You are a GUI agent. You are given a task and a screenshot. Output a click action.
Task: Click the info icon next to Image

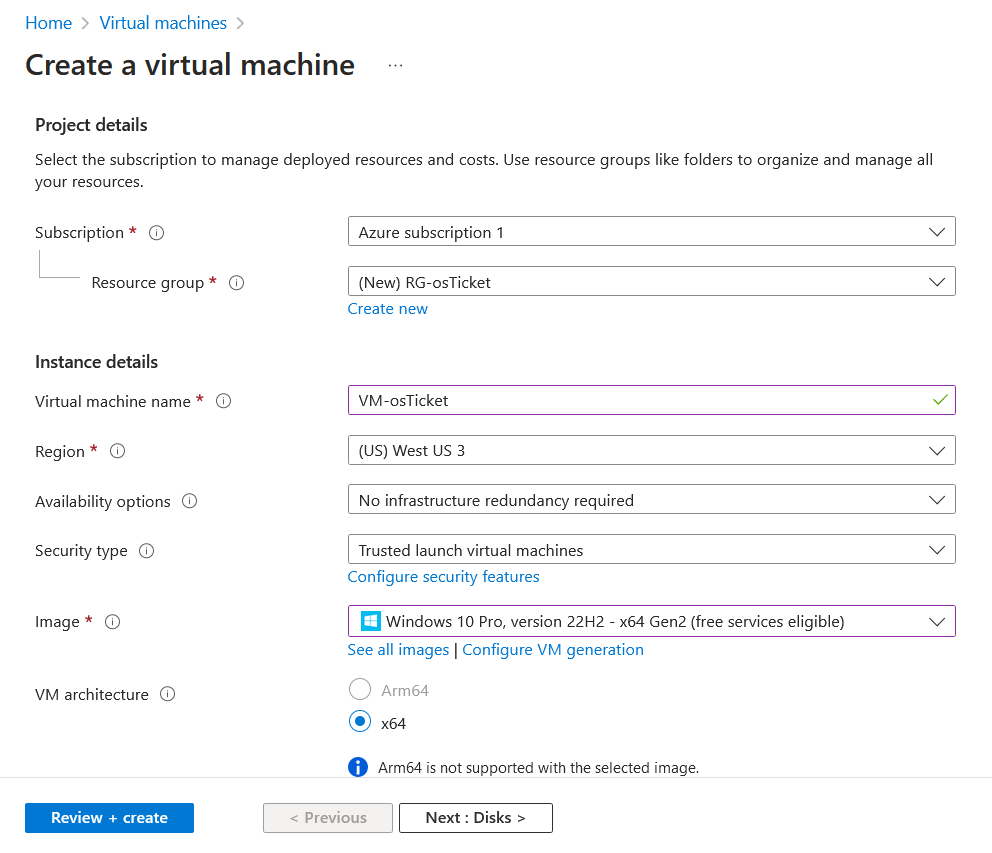tap(113, 622)
